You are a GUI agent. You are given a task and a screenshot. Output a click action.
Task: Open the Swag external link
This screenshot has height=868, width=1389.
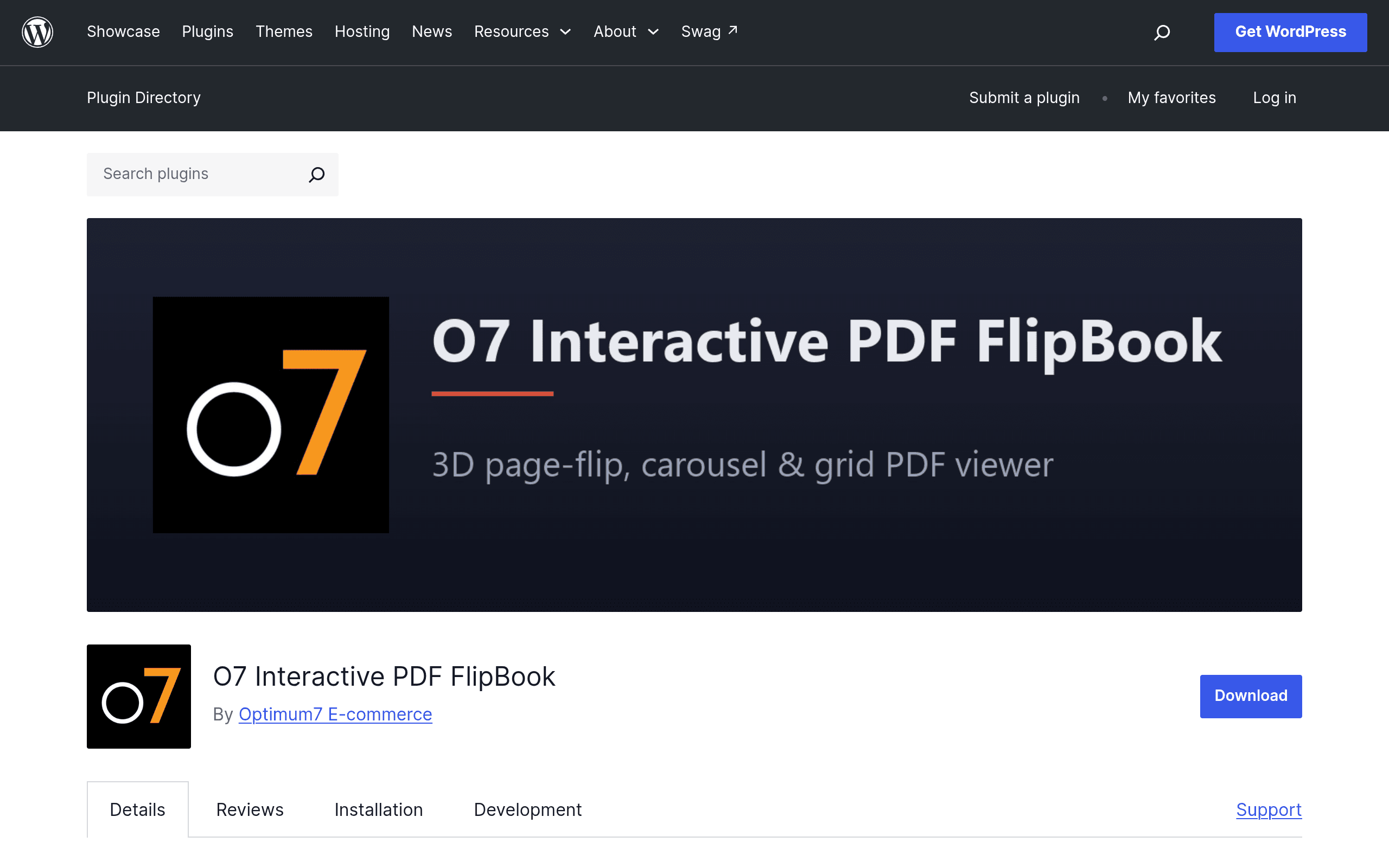pyautogui.click(x=710, y=31)
